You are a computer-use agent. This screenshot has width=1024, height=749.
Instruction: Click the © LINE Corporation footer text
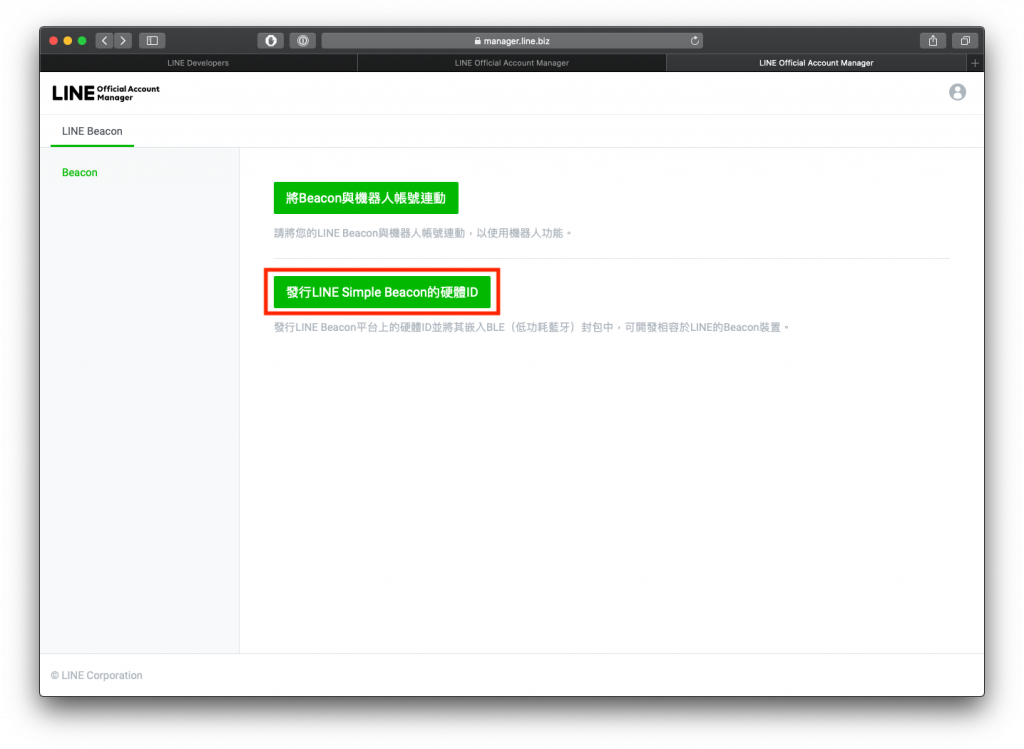(x=97, y=675)
